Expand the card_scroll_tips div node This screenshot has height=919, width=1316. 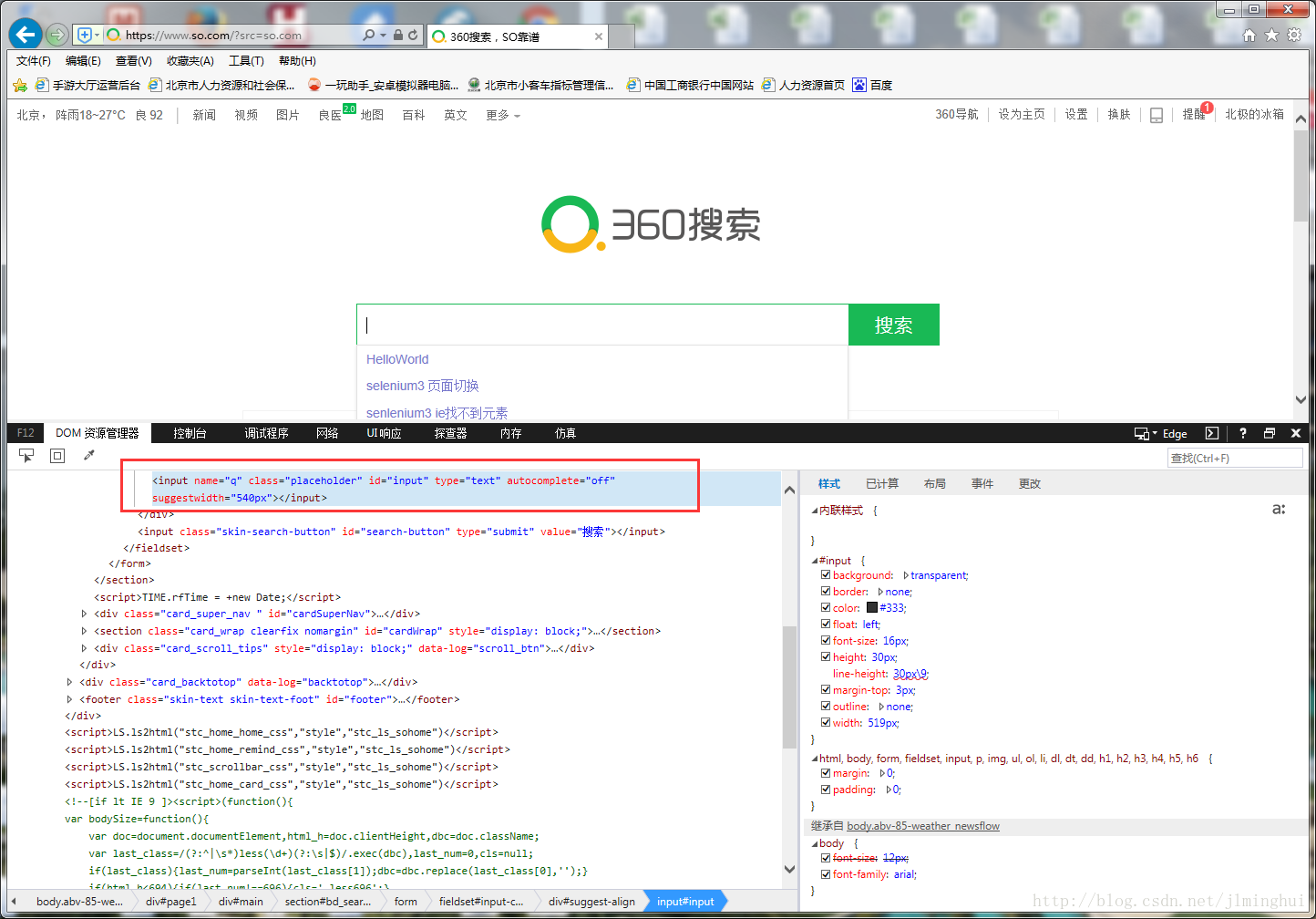[85, 648]
